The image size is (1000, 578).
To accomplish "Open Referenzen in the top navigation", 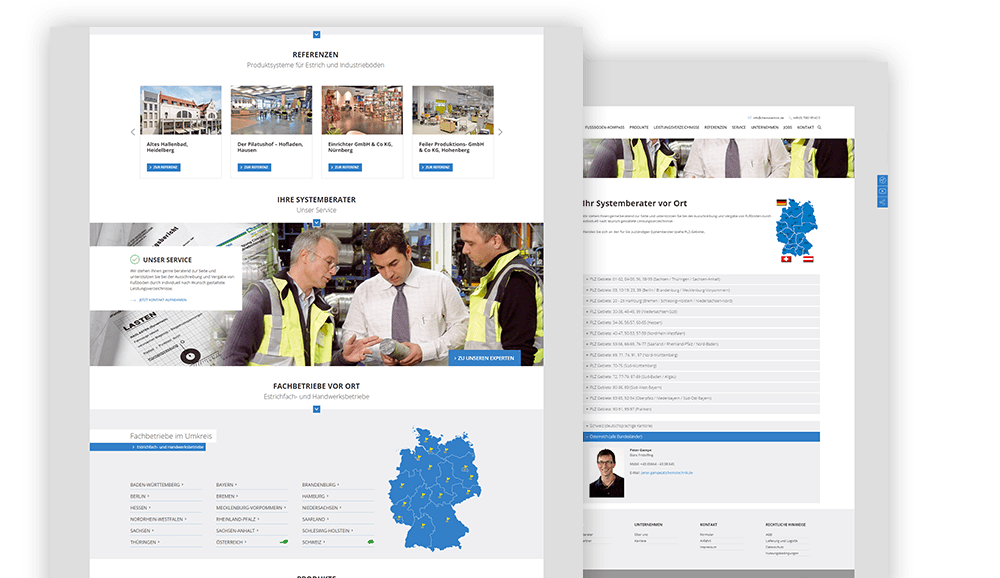I will pos(716,128).
